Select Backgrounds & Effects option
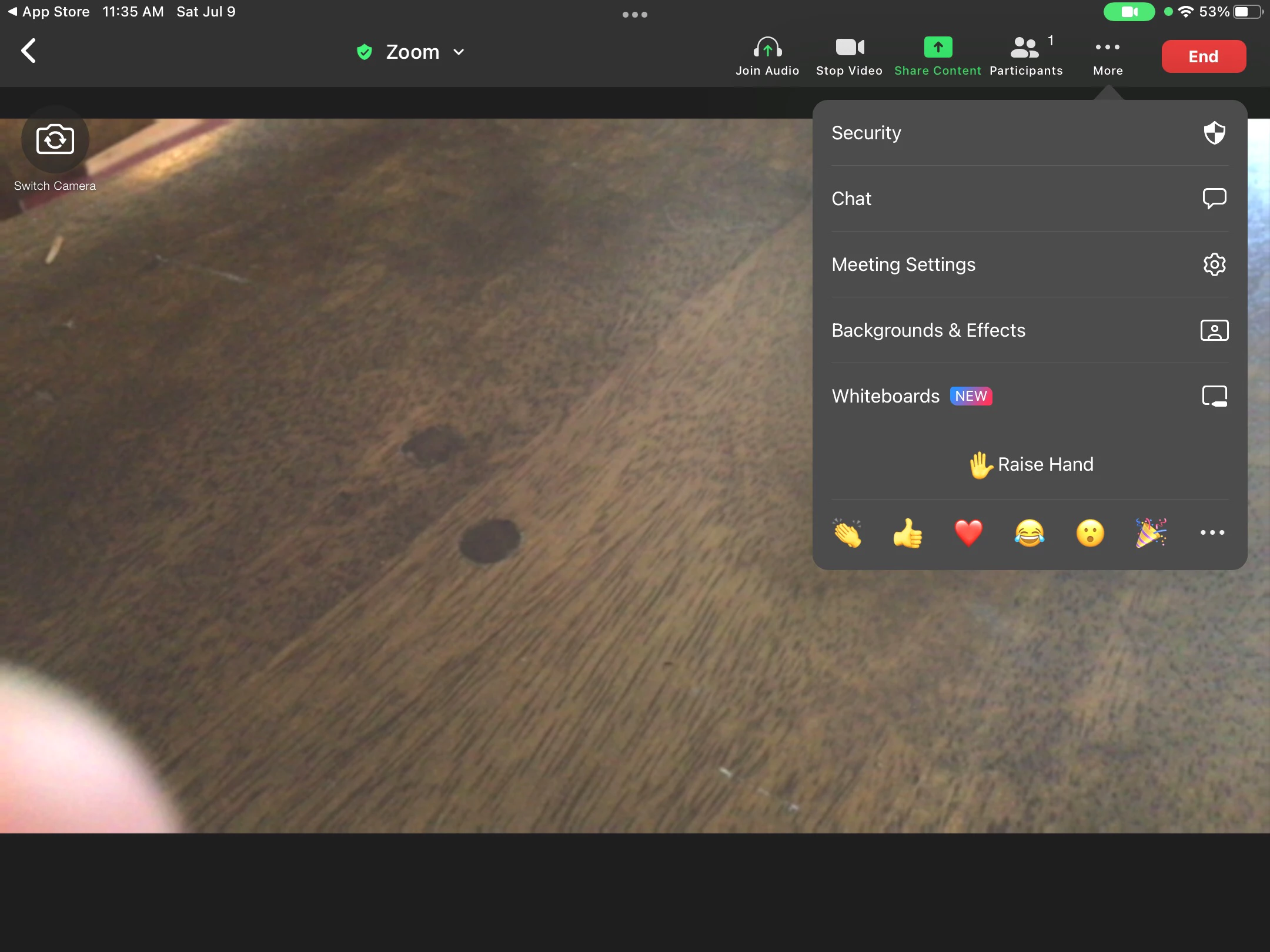This screenshot has width=1270, height=952. tap(1029, 330)
